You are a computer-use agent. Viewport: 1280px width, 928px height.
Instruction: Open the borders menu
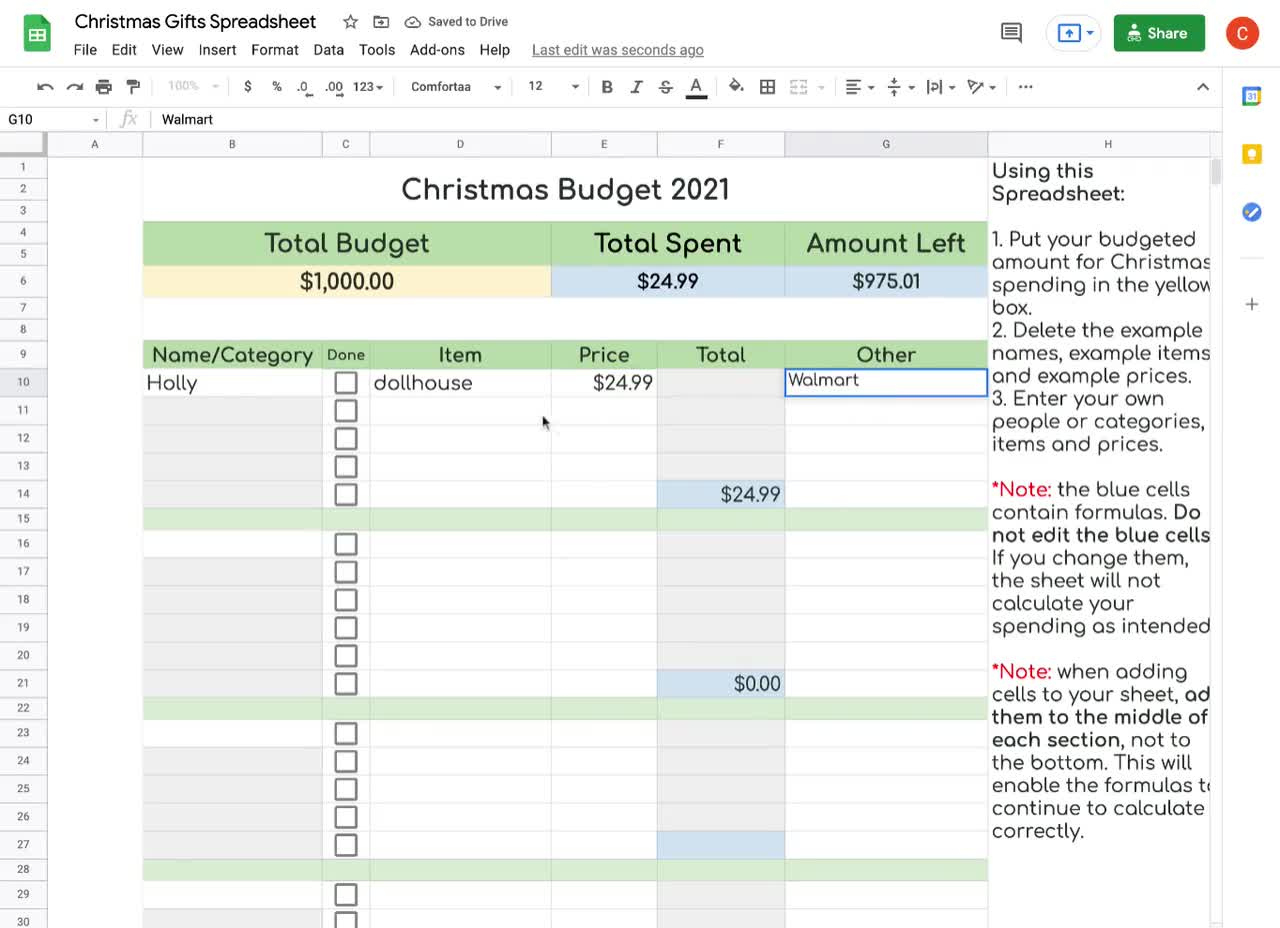tap(767, 87)
